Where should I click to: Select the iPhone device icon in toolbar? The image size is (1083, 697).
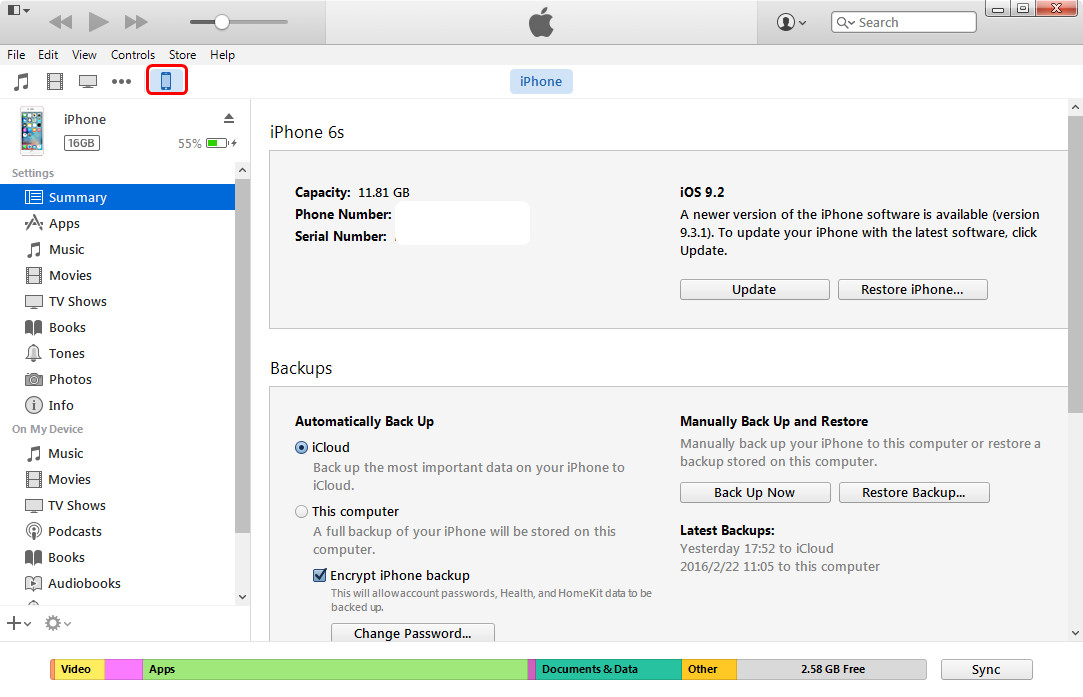click(x=166, y=80)
